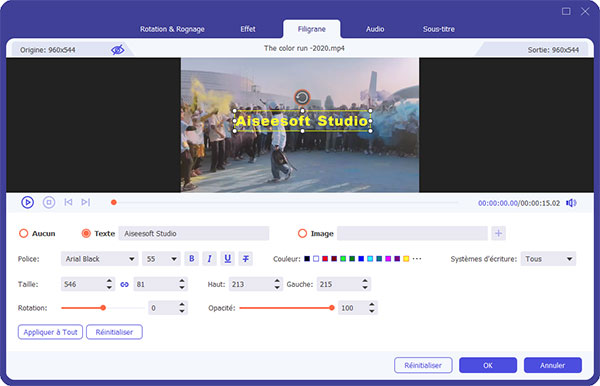Open the Arial Black font dropdown

99,259
